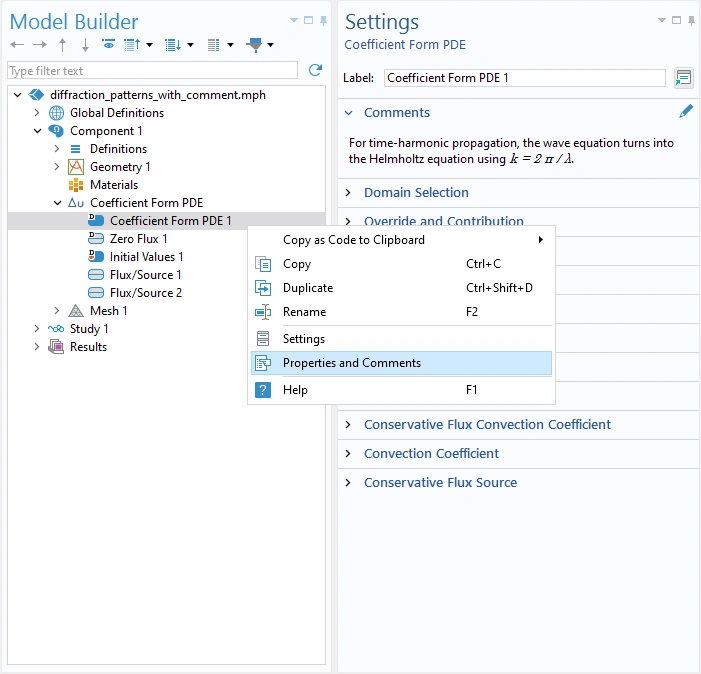Select Properties and Comments menu entry

[351, 363]
